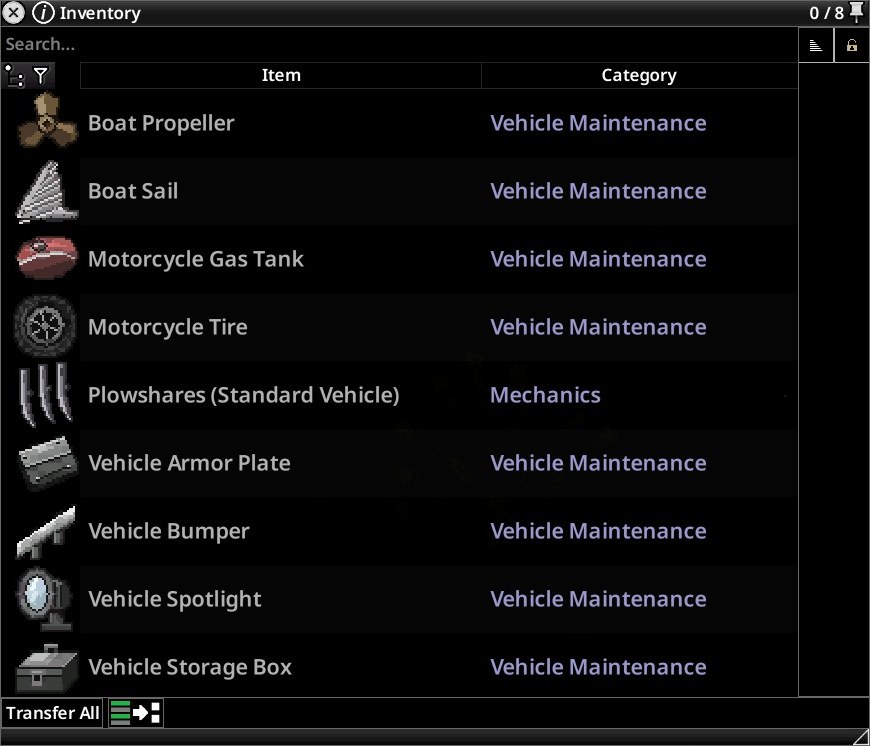Toggle the pin window icon

857,12
